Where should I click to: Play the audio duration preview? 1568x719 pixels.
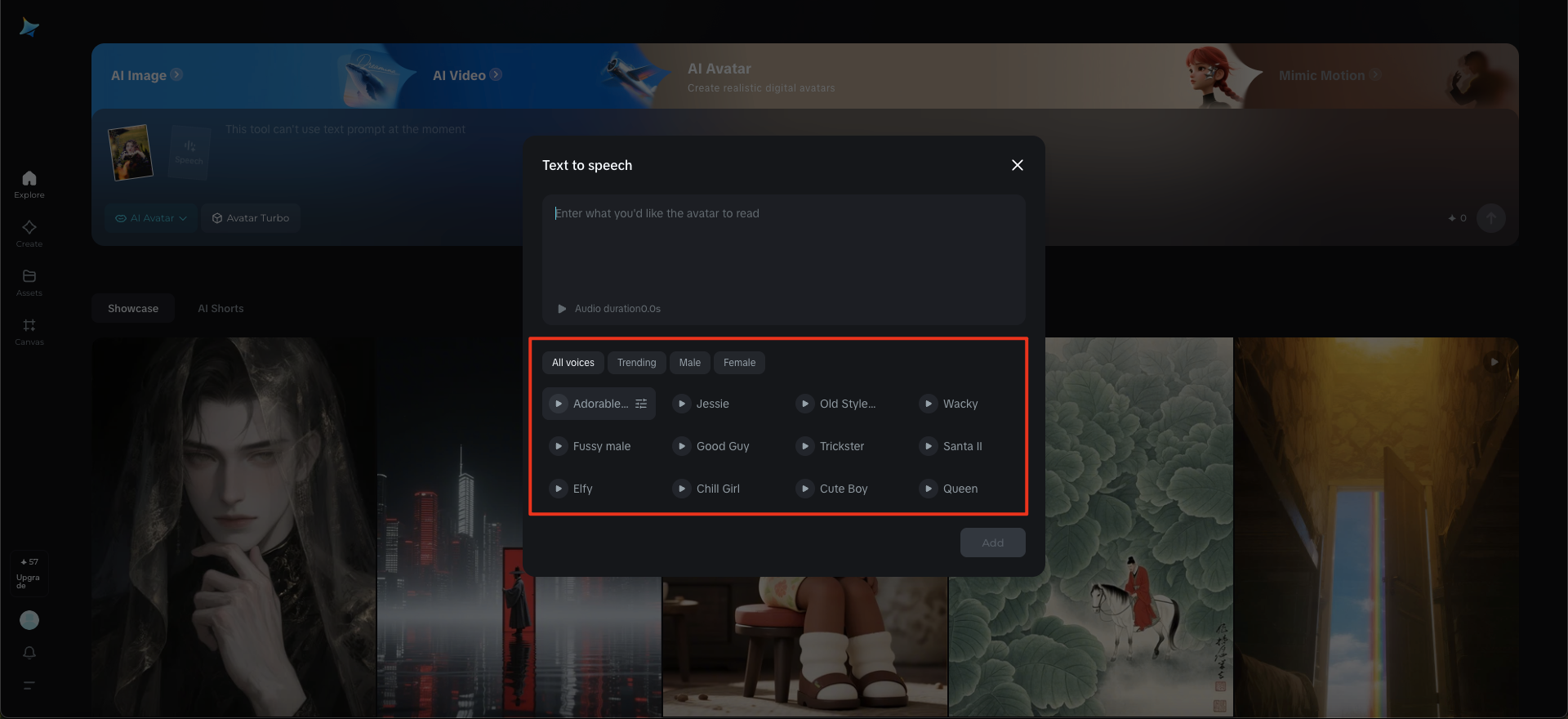tap(562, 309)
